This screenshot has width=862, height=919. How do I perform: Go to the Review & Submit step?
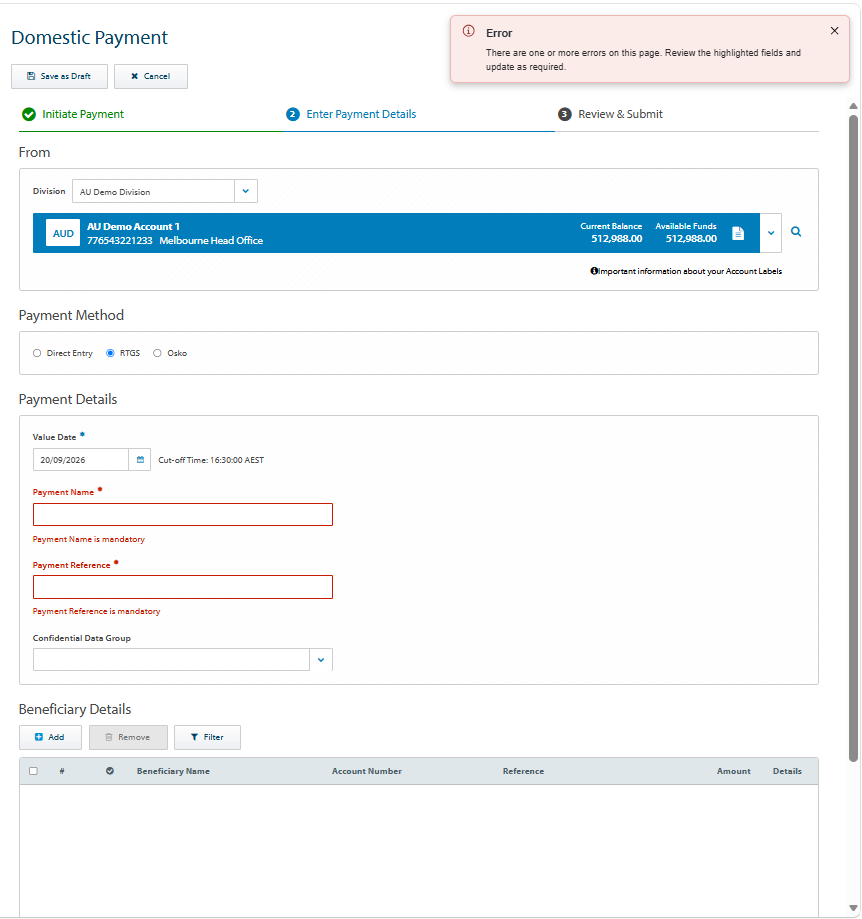click(620, 114)
